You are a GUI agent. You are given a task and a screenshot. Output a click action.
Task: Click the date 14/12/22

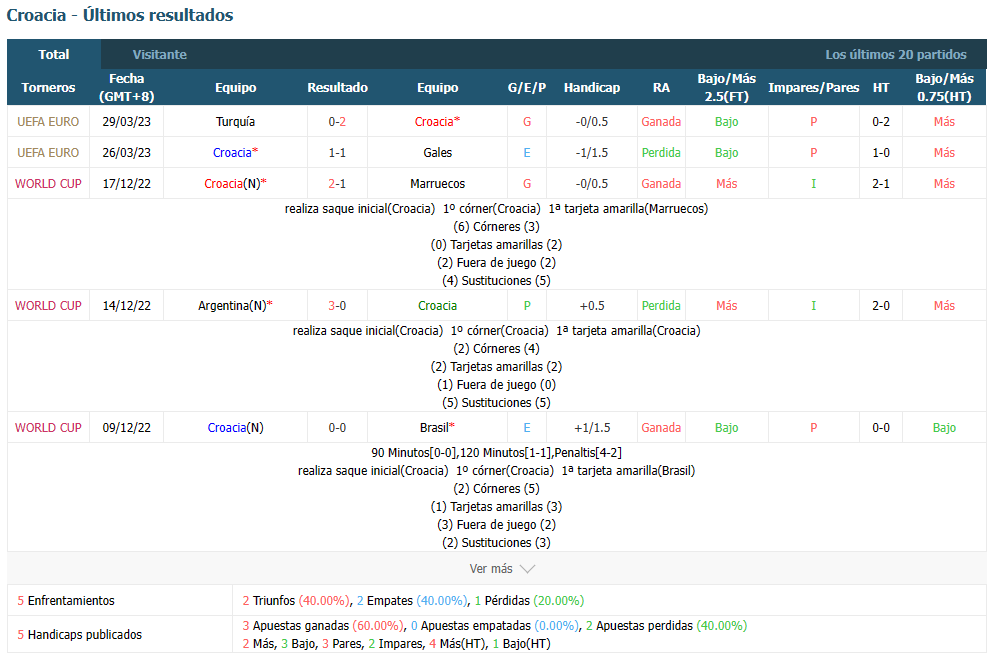[127, 306]
